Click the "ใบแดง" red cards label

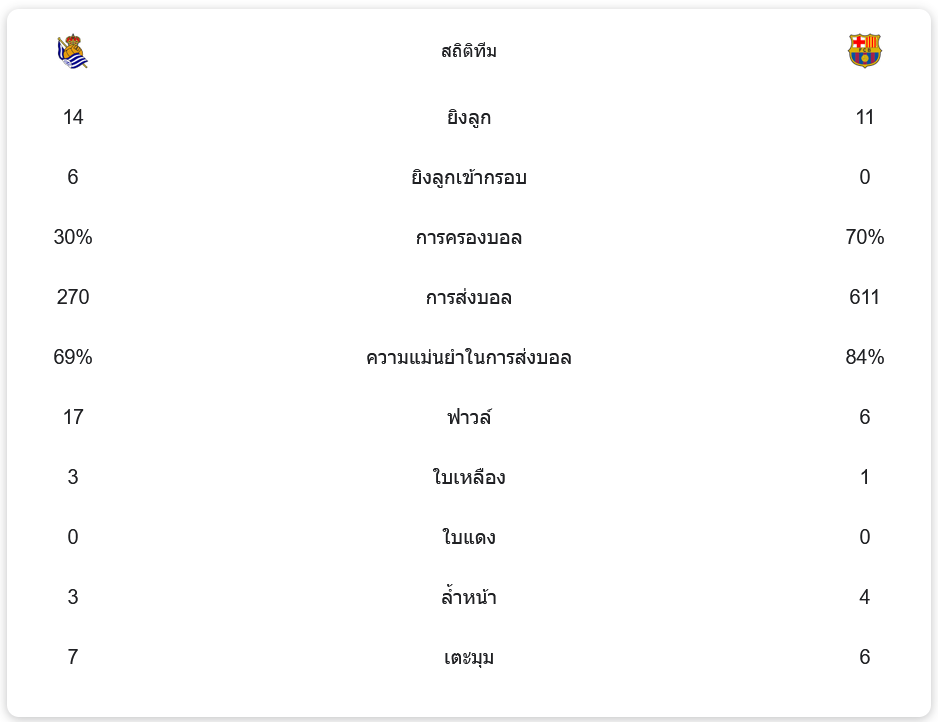468,538
